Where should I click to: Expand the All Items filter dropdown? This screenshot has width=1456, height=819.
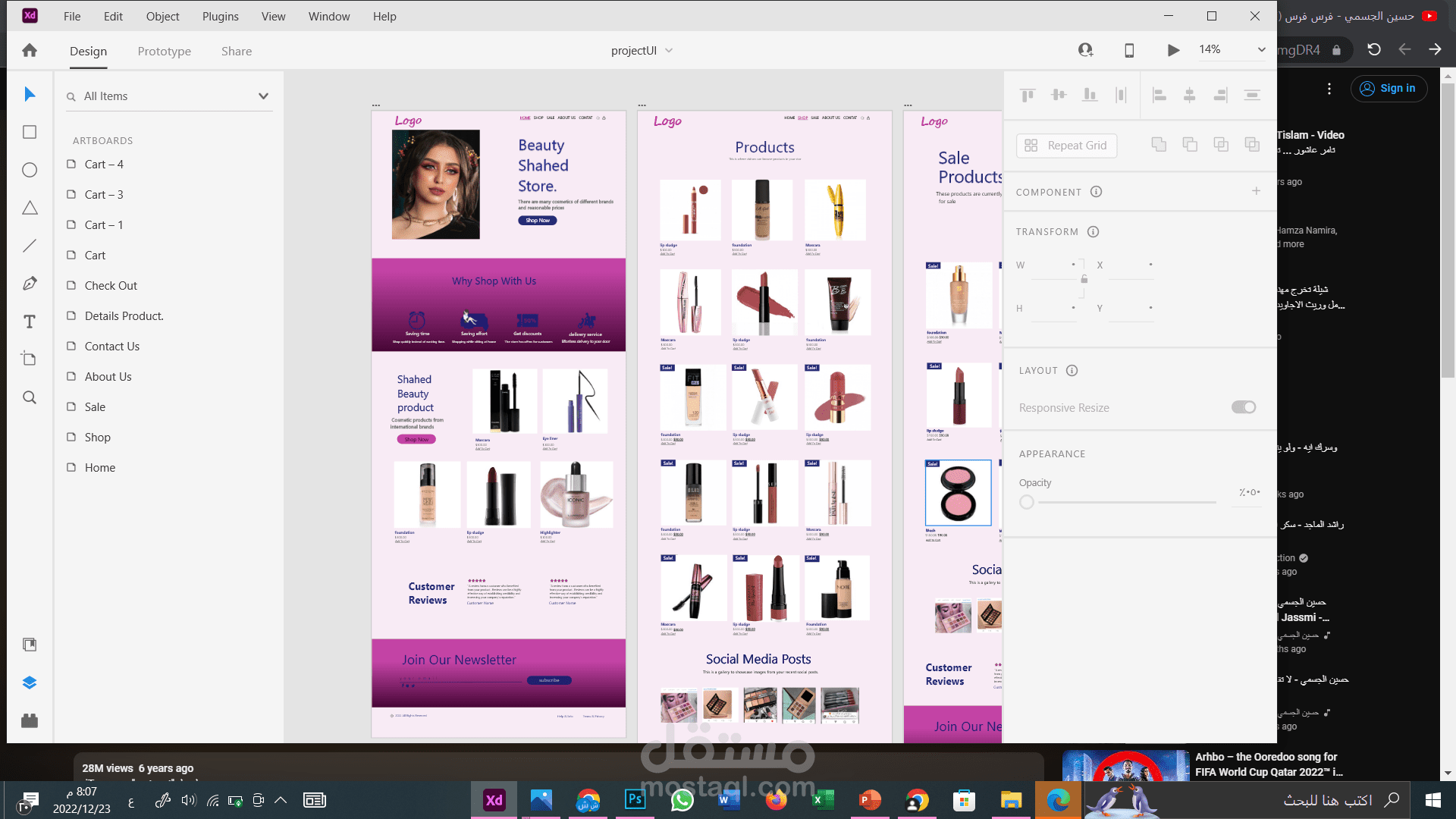point(263,96)
